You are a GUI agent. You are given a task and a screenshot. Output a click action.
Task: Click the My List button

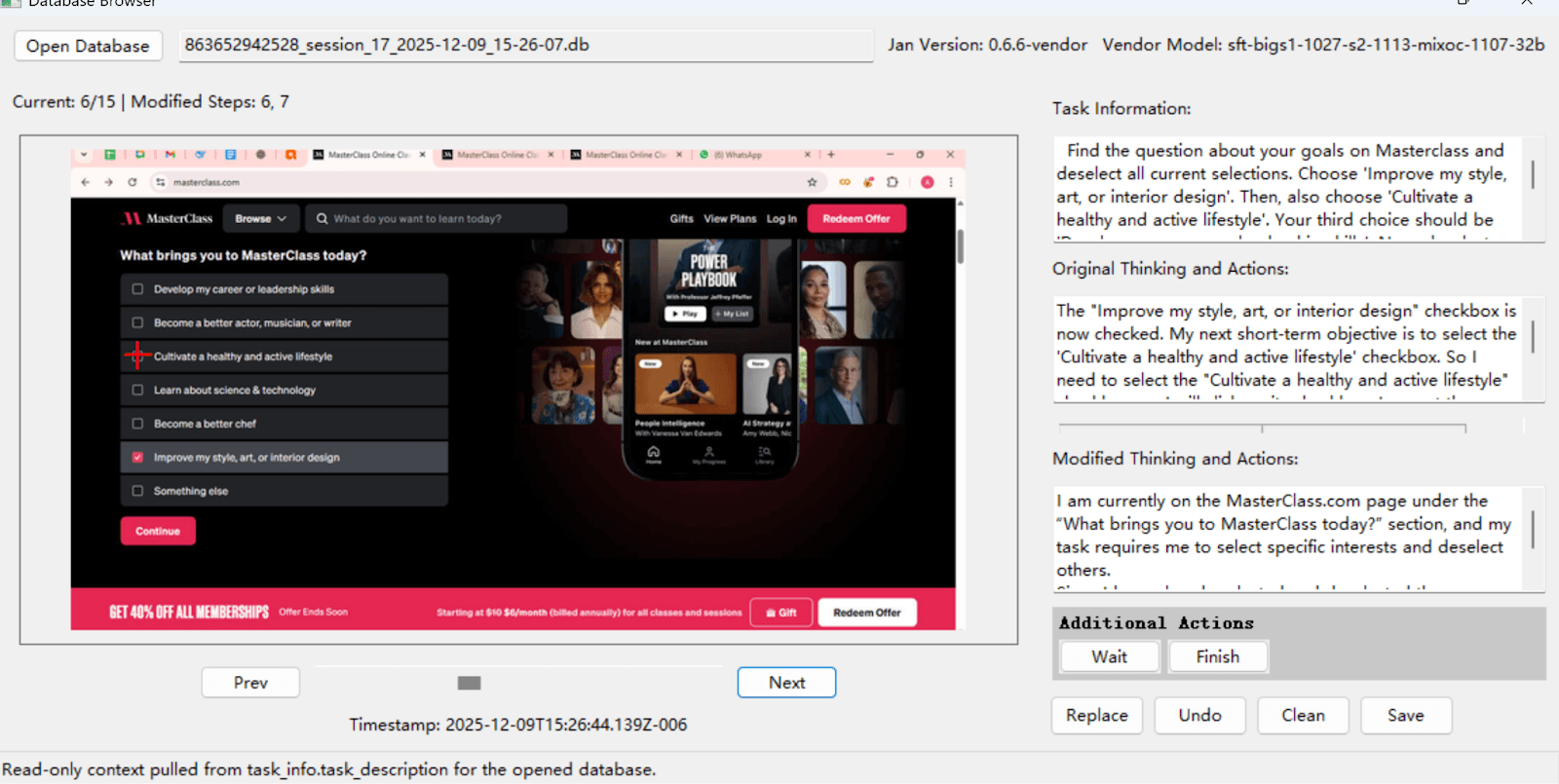[x=732, y=314]
